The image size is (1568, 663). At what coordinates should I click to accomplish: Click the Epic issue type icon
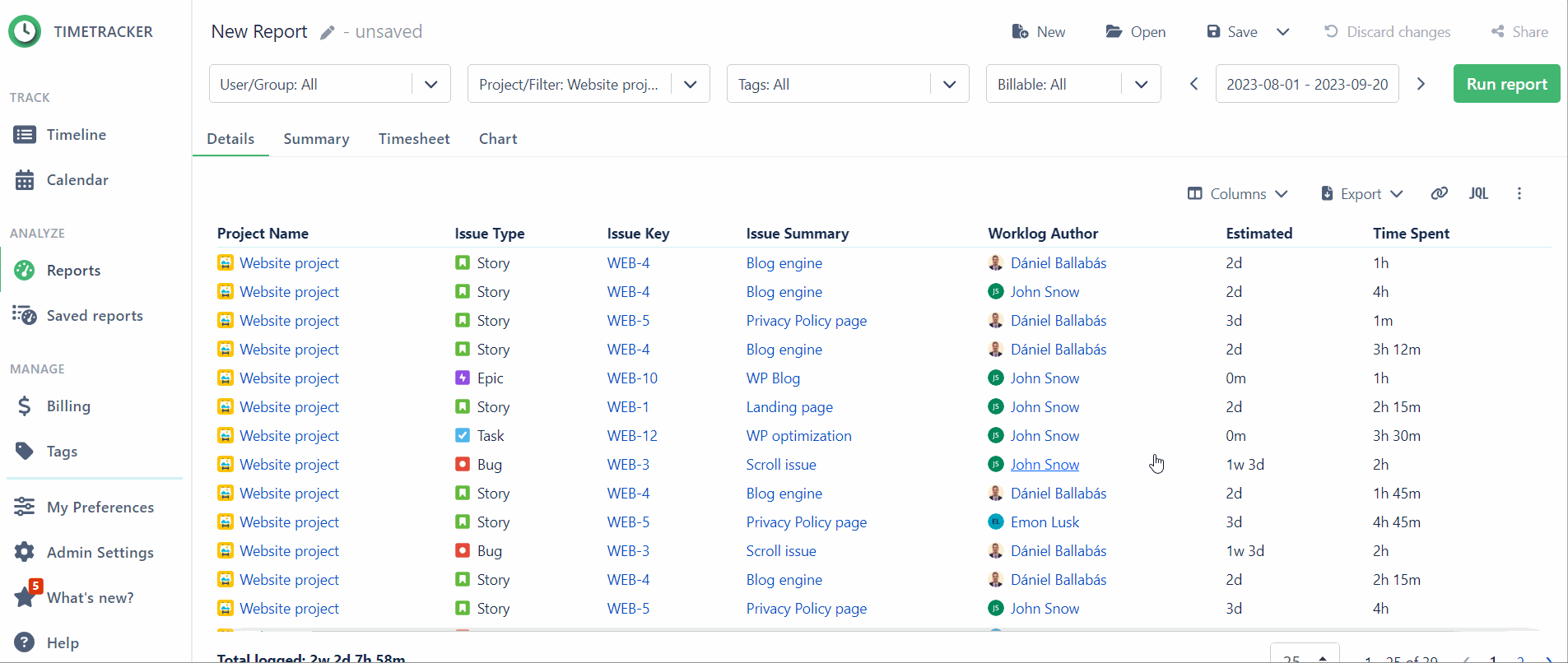point(463,378)
